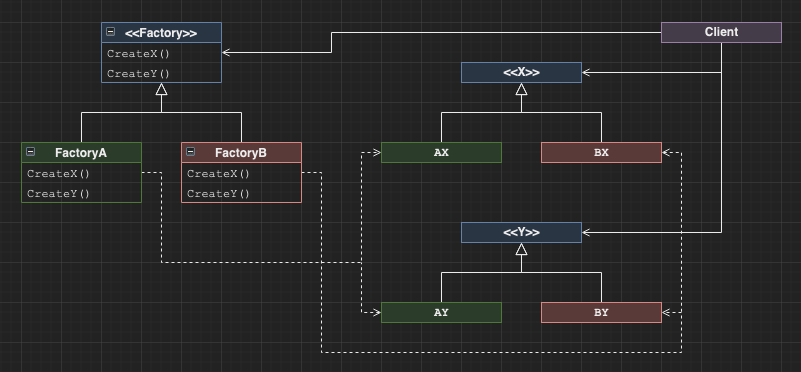Image resolution: width=801 pixels, height=372 pixels.
Task: Click the red BY class node
Action: [601, 312]
